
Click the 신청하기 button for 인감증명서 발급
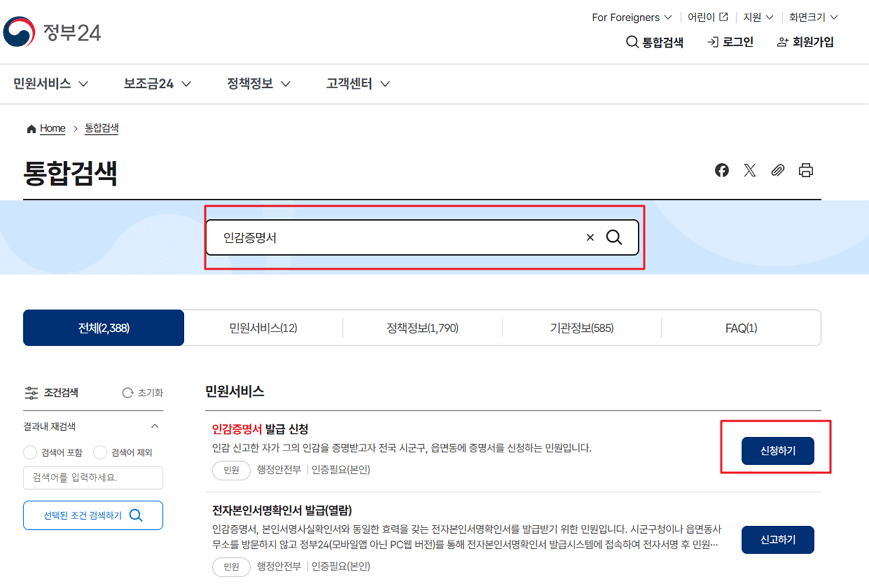click(x=777, y=449)
